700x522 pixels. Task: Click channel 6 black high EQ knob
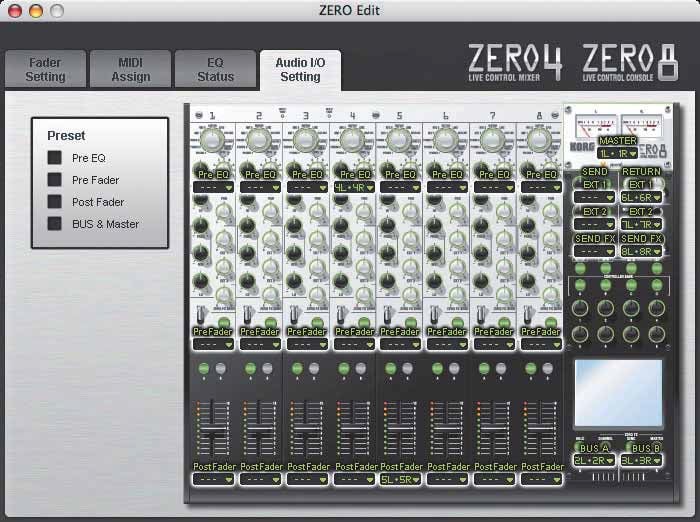click(x=434, y=200)
